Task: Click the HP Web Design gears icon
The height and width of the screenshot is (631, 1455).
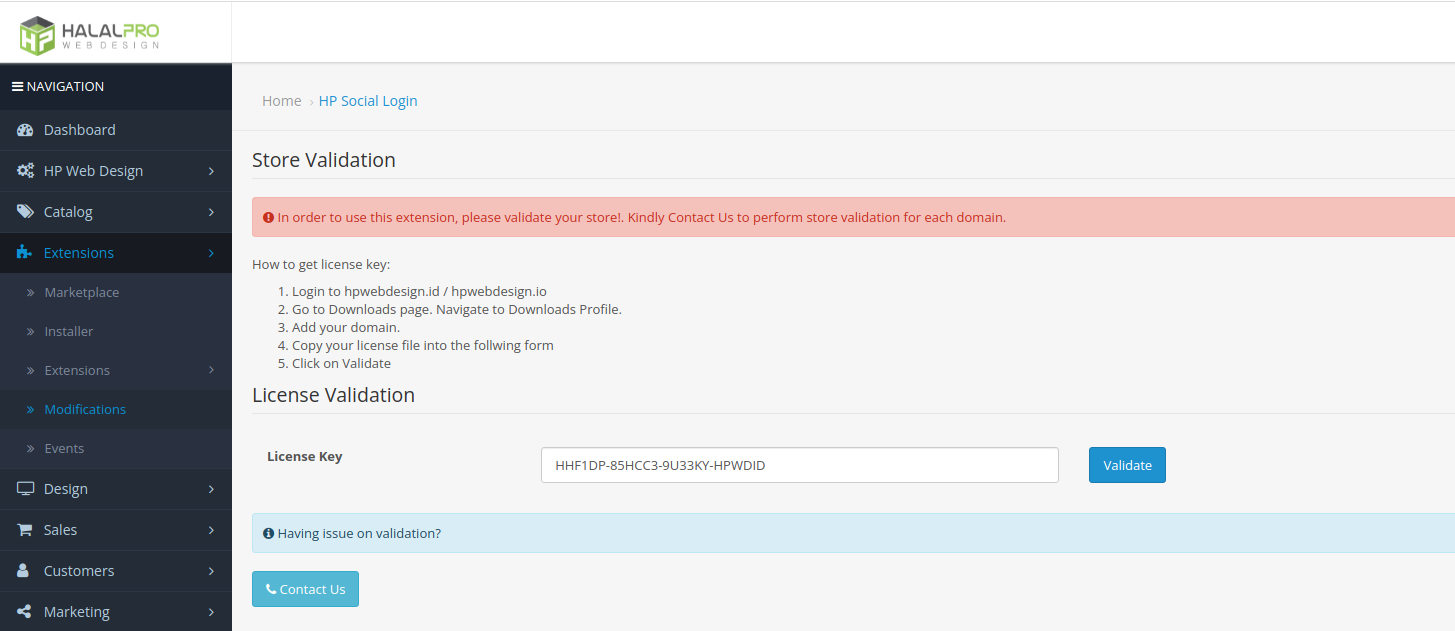Action: point(25,171)
